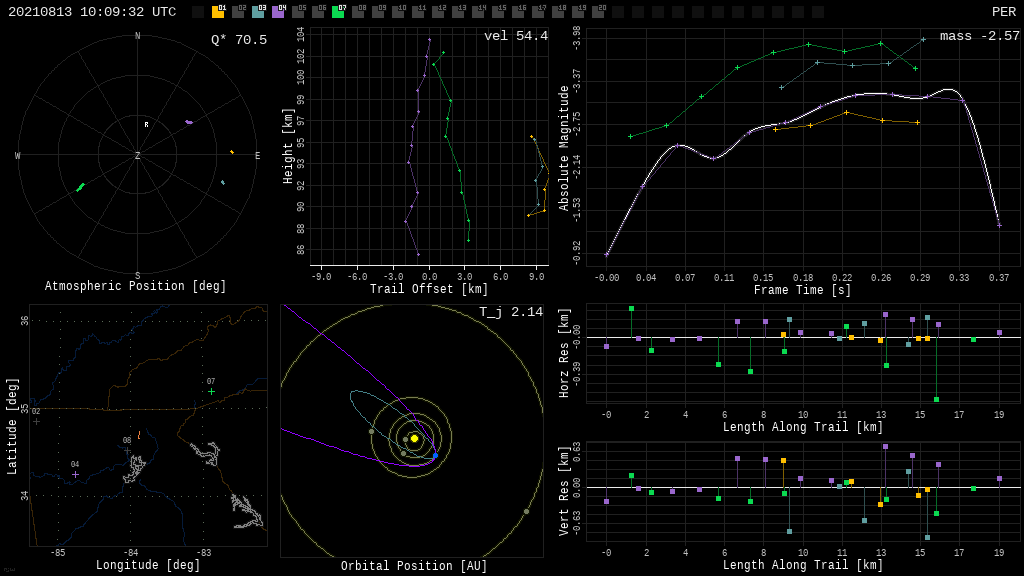Click the yellow Sun in orbital plot
This screenshot has height=576, width=1024.
click(x=414, y=438)
